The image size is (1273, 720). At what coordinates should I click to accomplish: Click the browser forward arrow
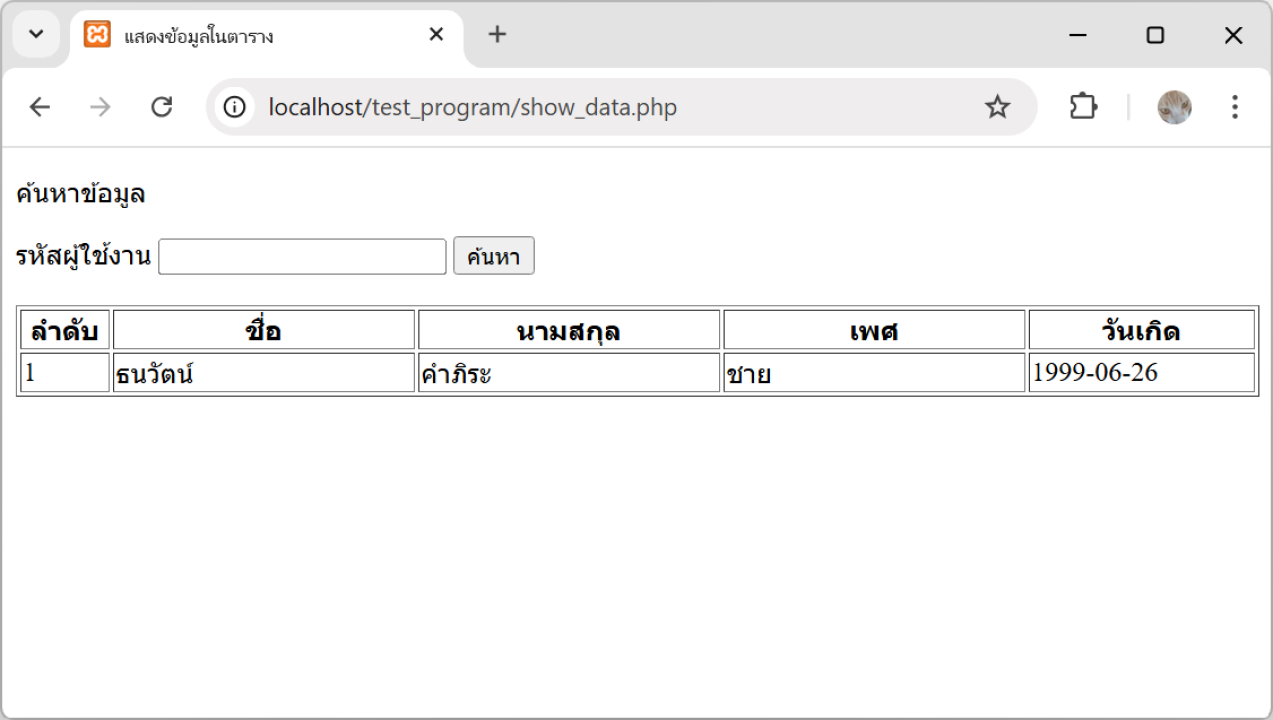click(100, 107)
